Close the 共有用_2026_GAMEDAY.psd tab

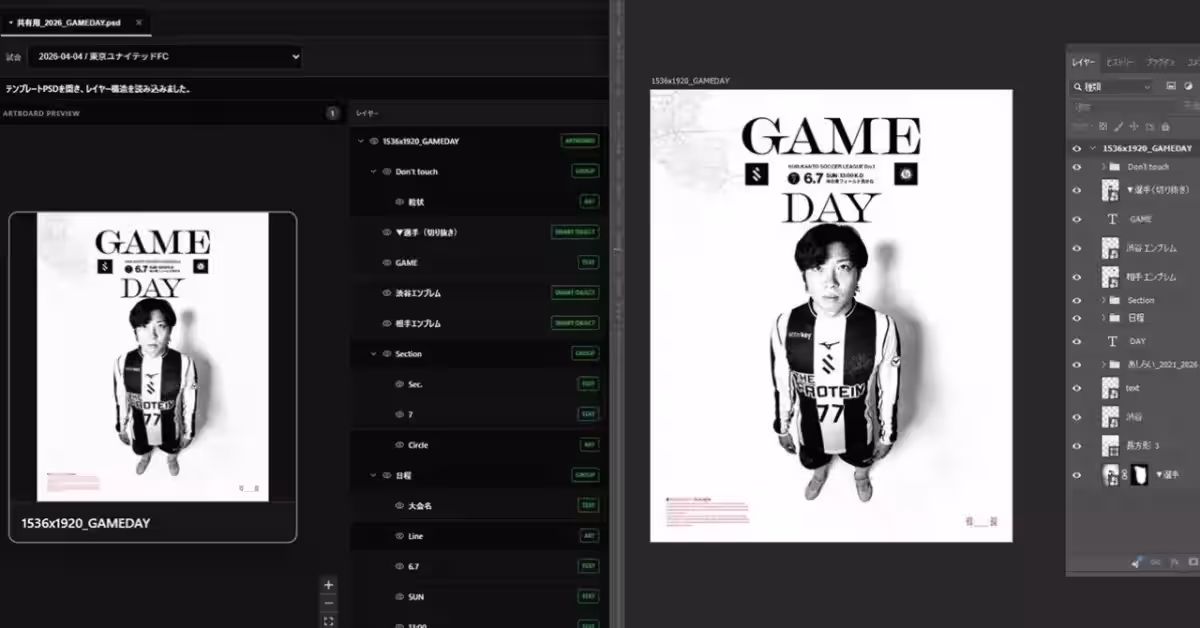138,22
